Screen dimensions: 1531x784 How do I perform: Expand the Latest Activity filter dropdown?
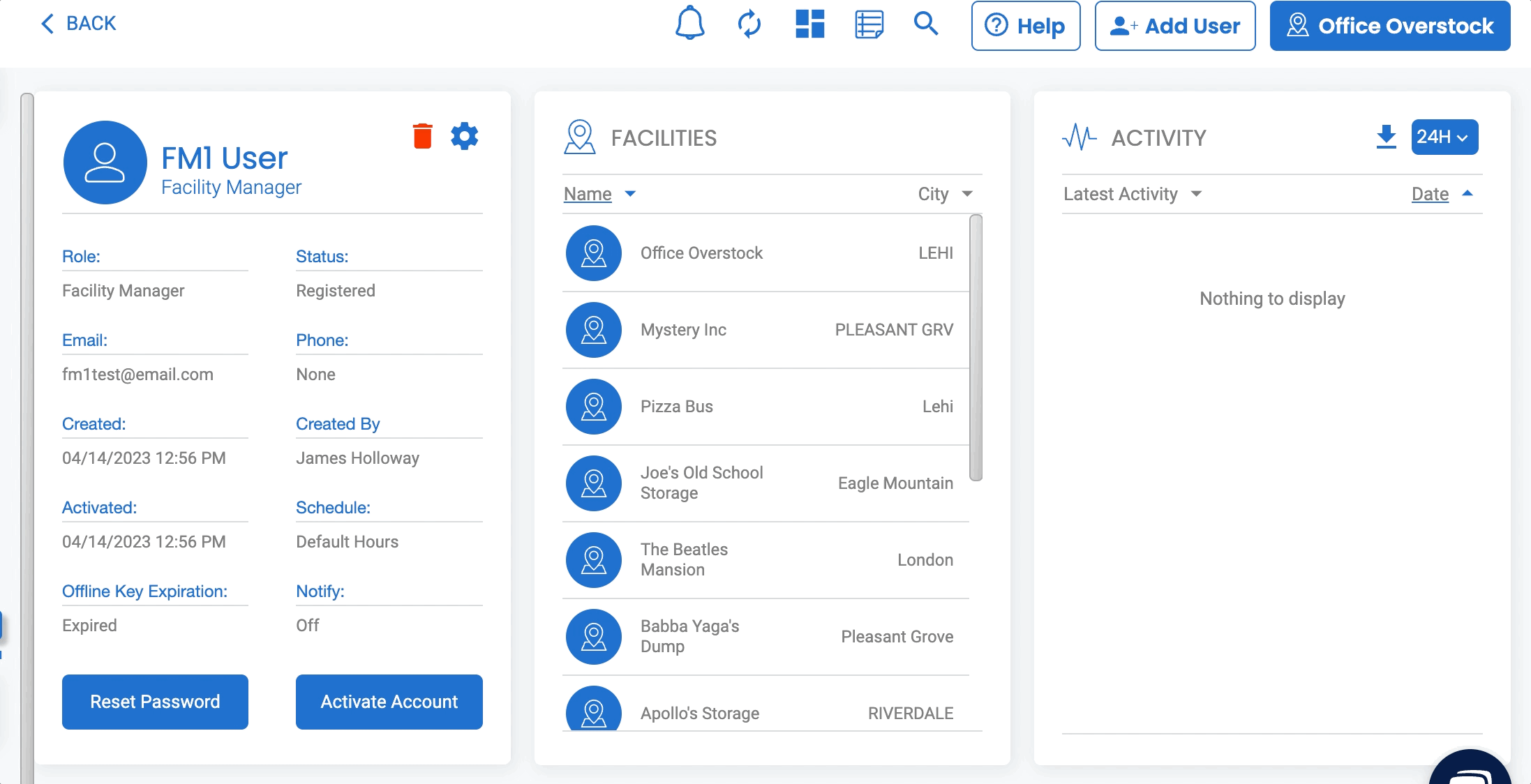click(x=1196, y=194)
